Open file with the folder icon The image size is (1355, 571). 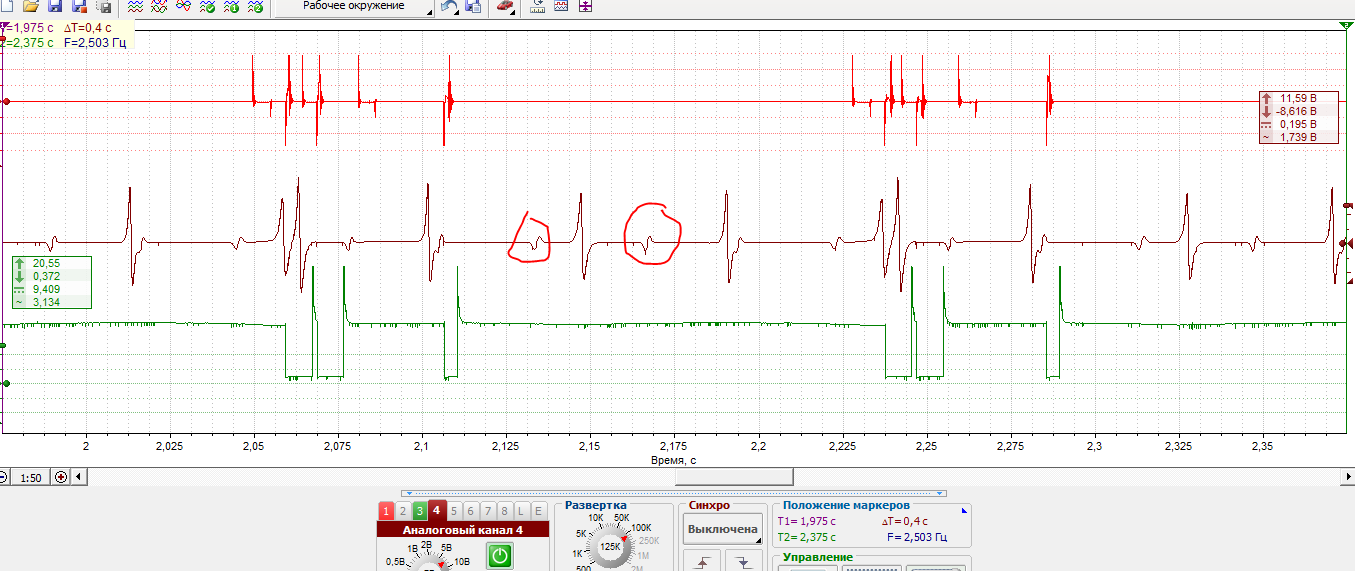30,6
